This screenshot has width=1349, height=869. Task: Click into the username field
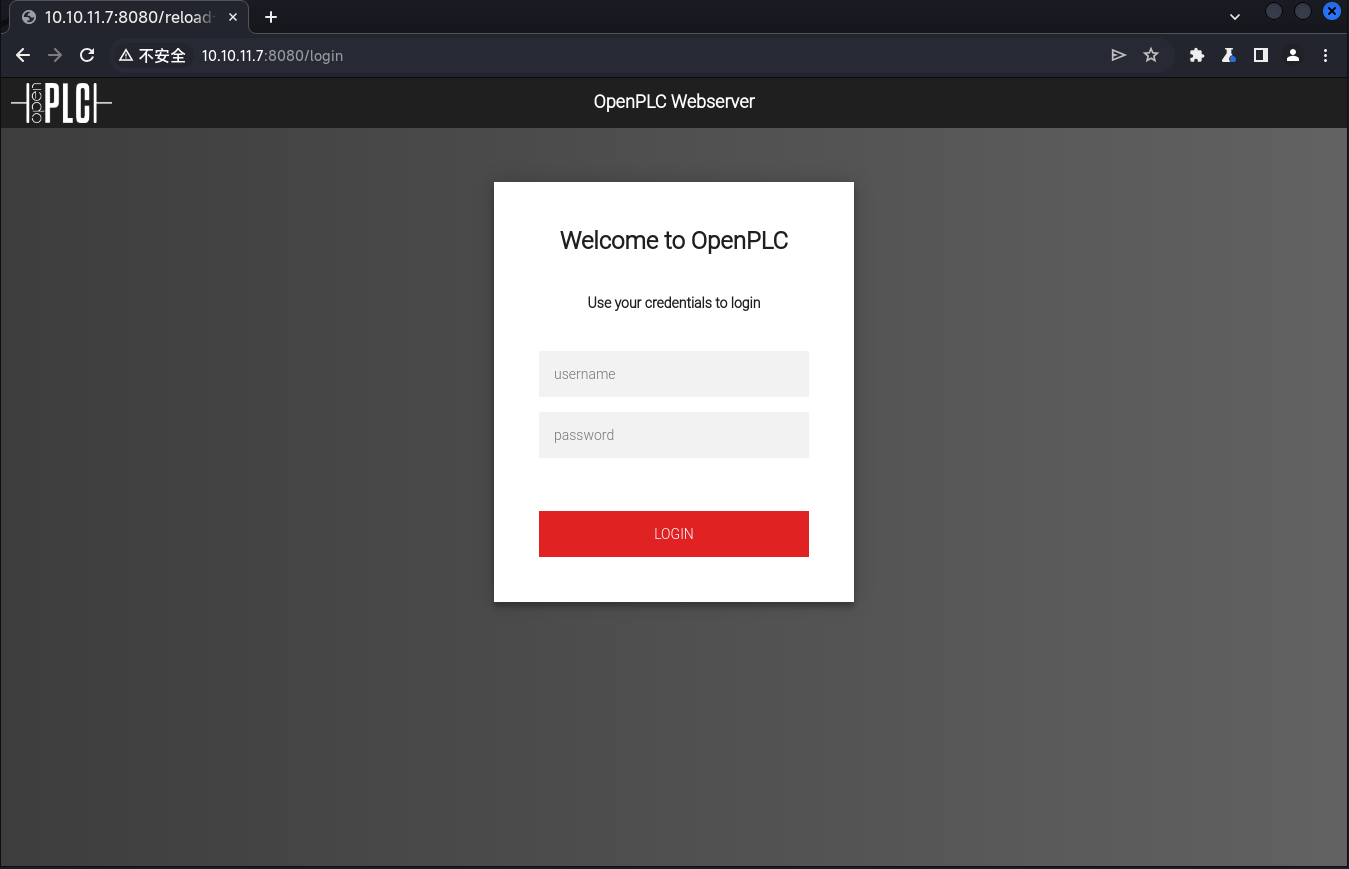tap(674, 374)
